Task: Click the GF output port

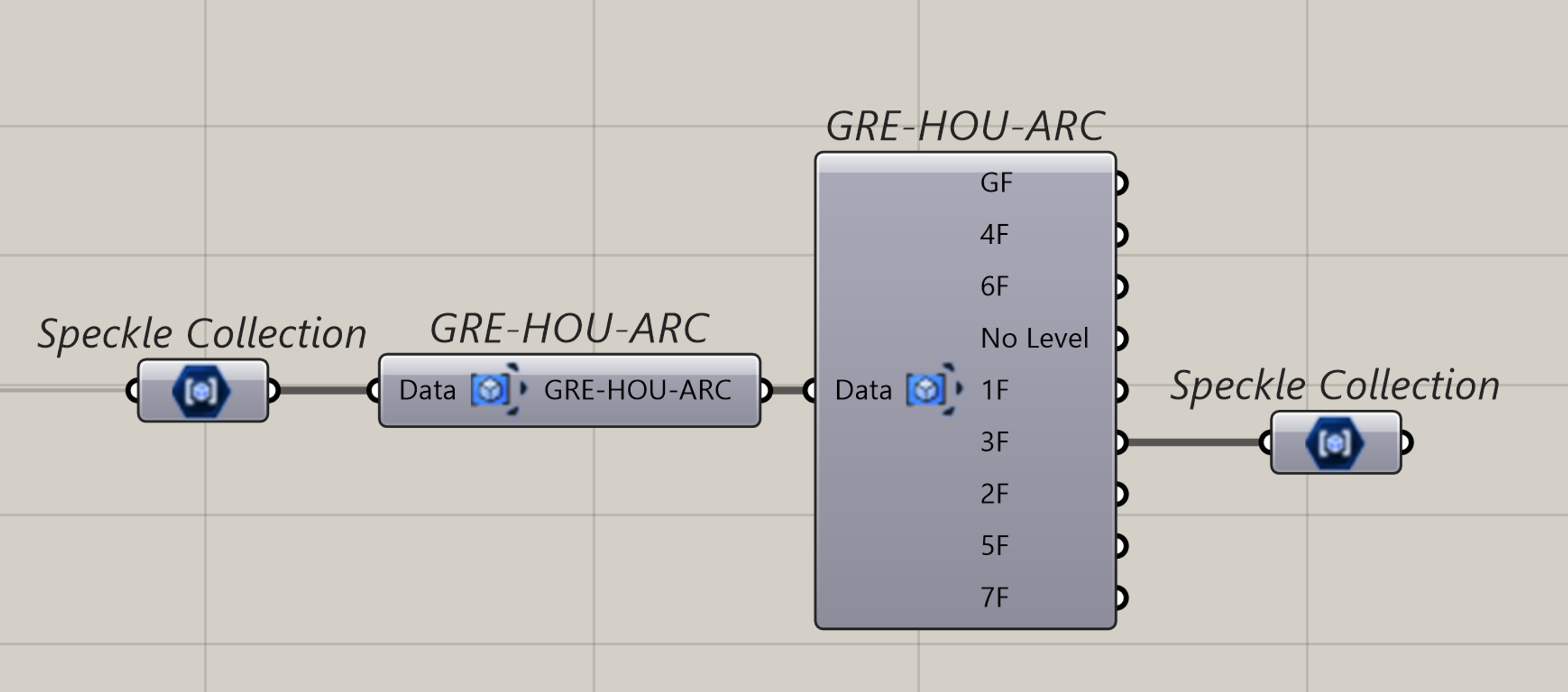Action: 1122,183
